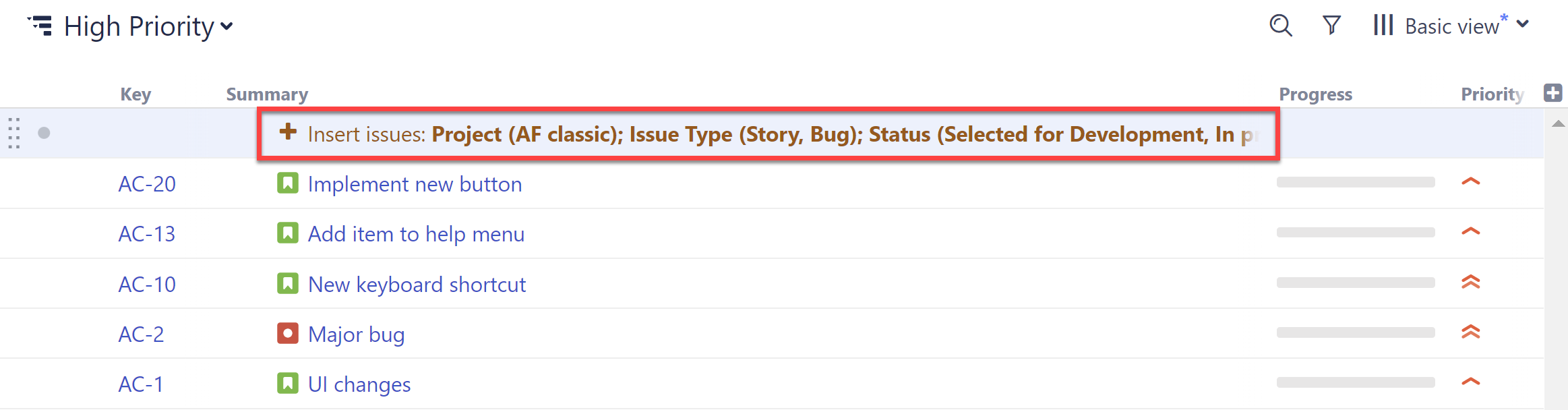Click the Priority column header
Screen dimensions: 1568x410
point(1492,94)
